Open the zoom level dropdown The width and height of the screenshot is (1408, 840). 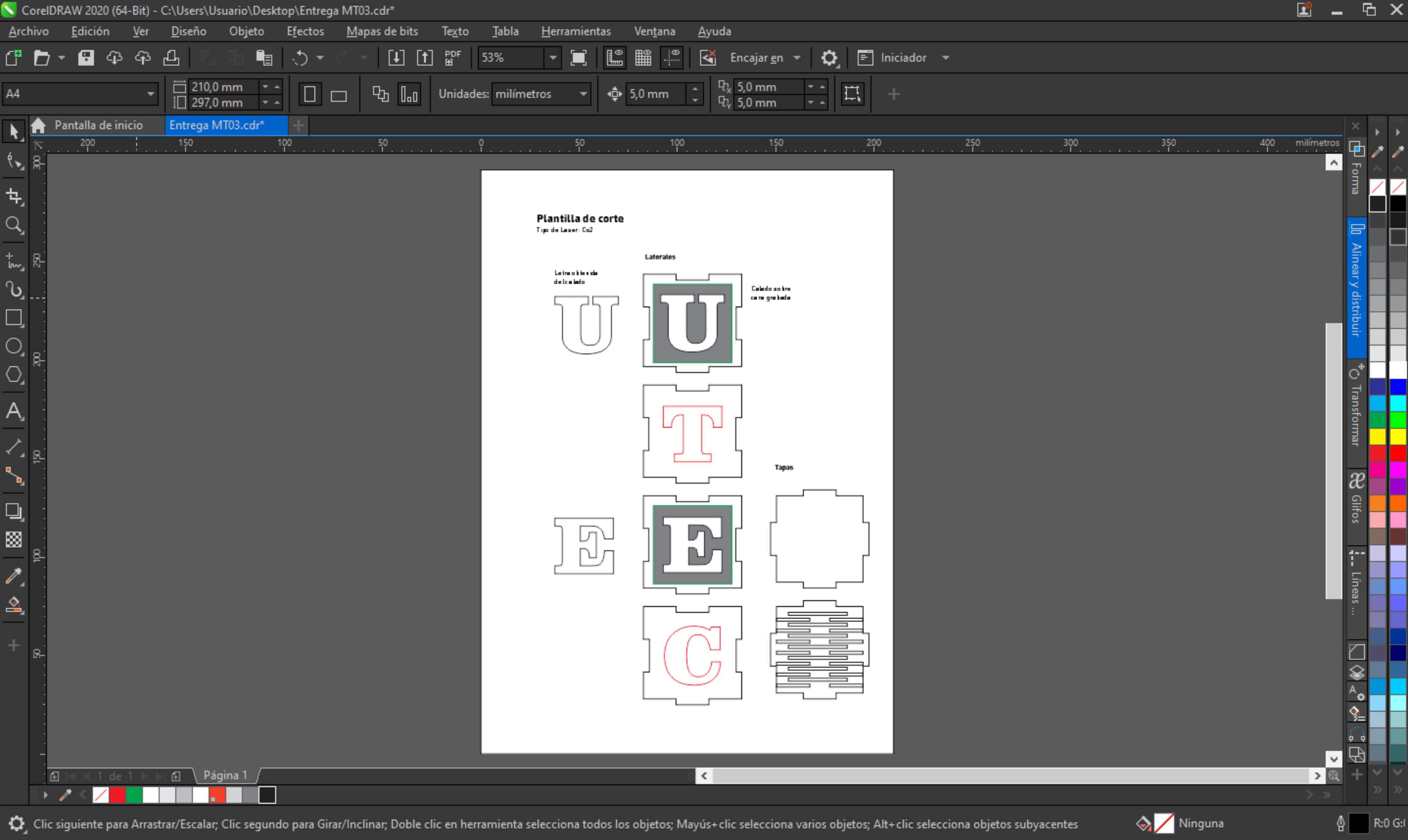553,58
